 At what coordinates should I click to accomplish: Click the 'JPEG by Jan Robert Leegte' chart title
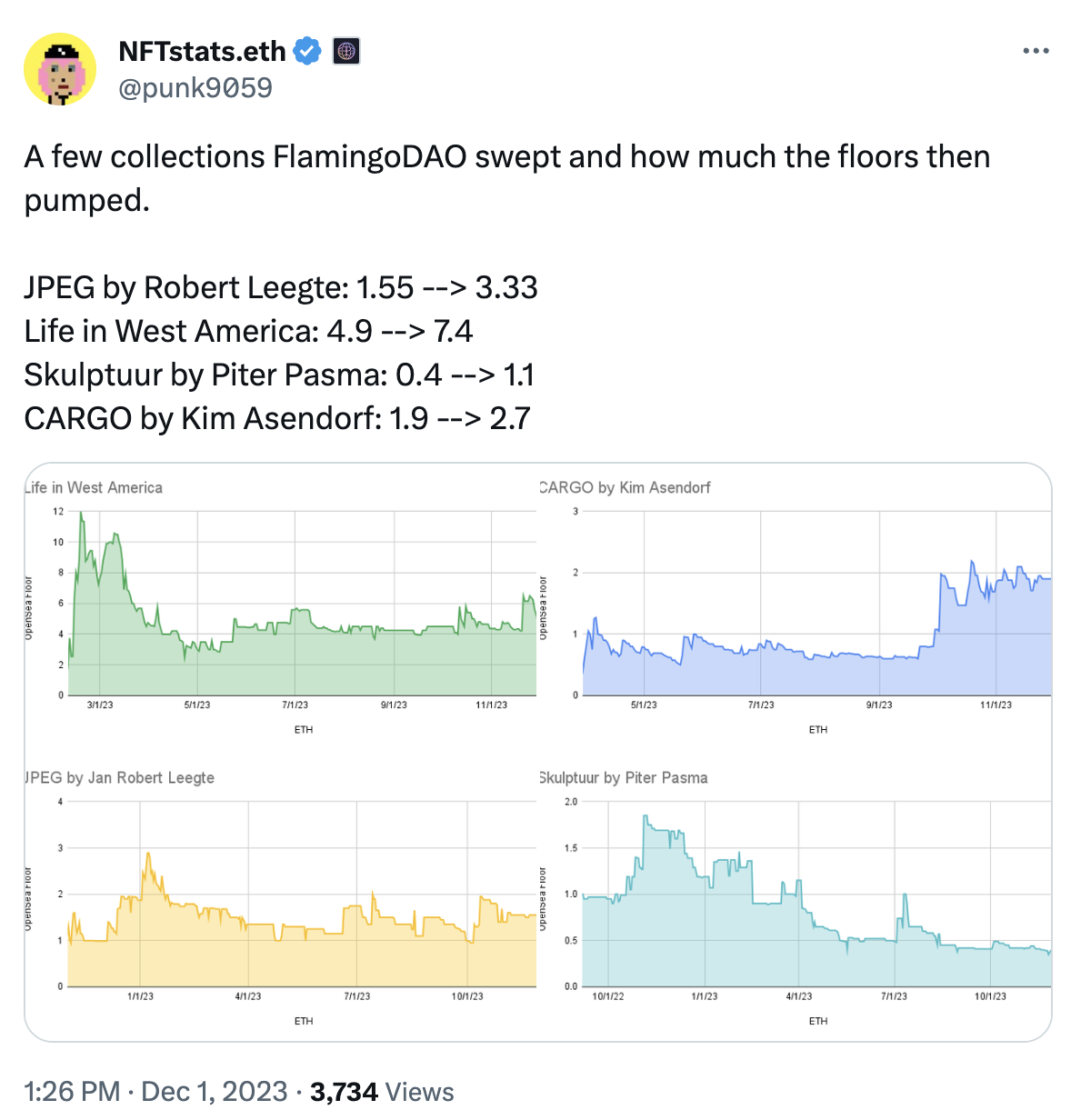(120, 778)
